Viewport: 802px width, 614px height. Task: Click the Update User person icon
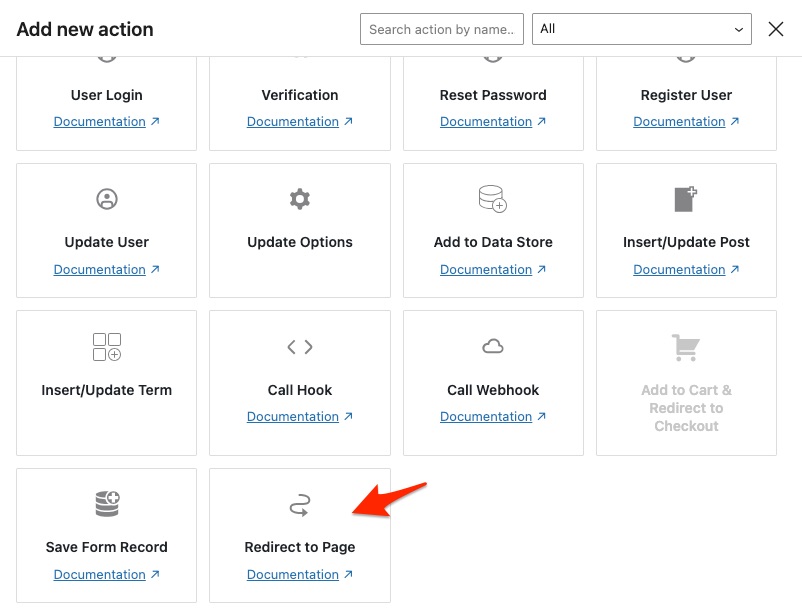(106, 199)
